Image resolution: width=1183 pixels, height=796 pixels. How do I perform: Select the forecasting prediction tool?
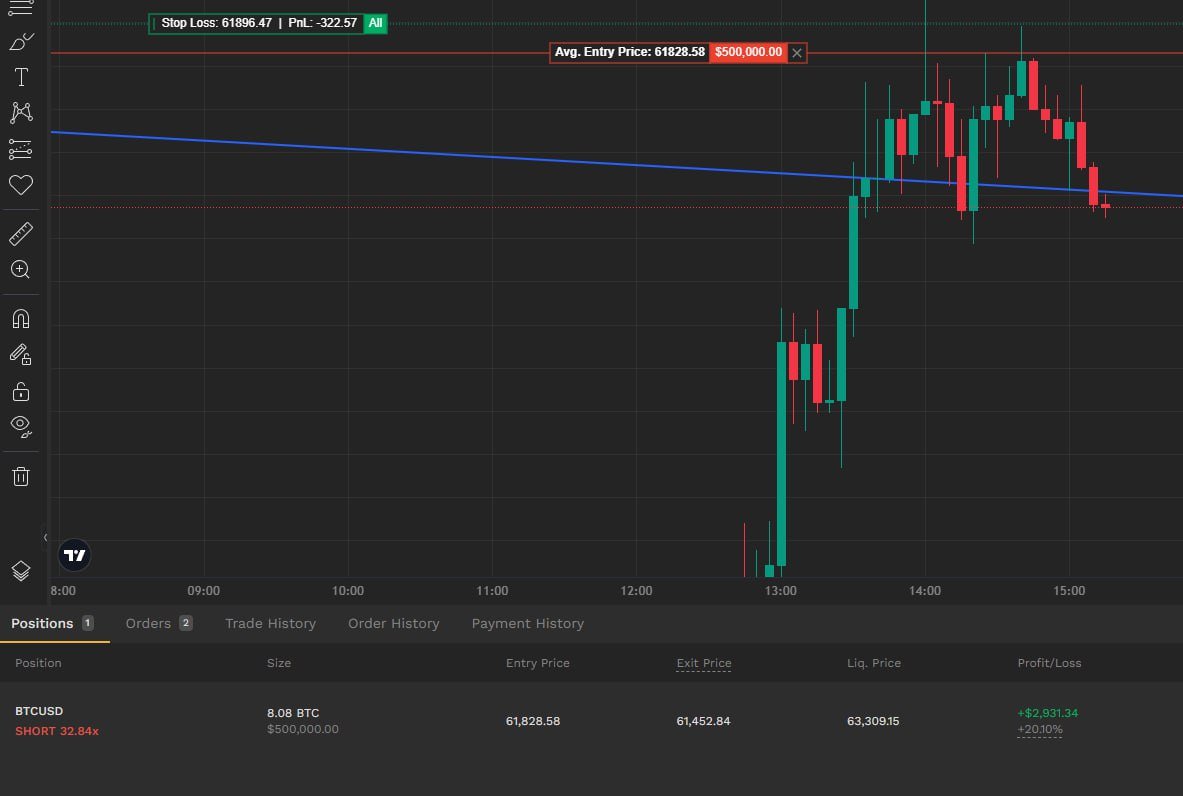tap(21, 149)
